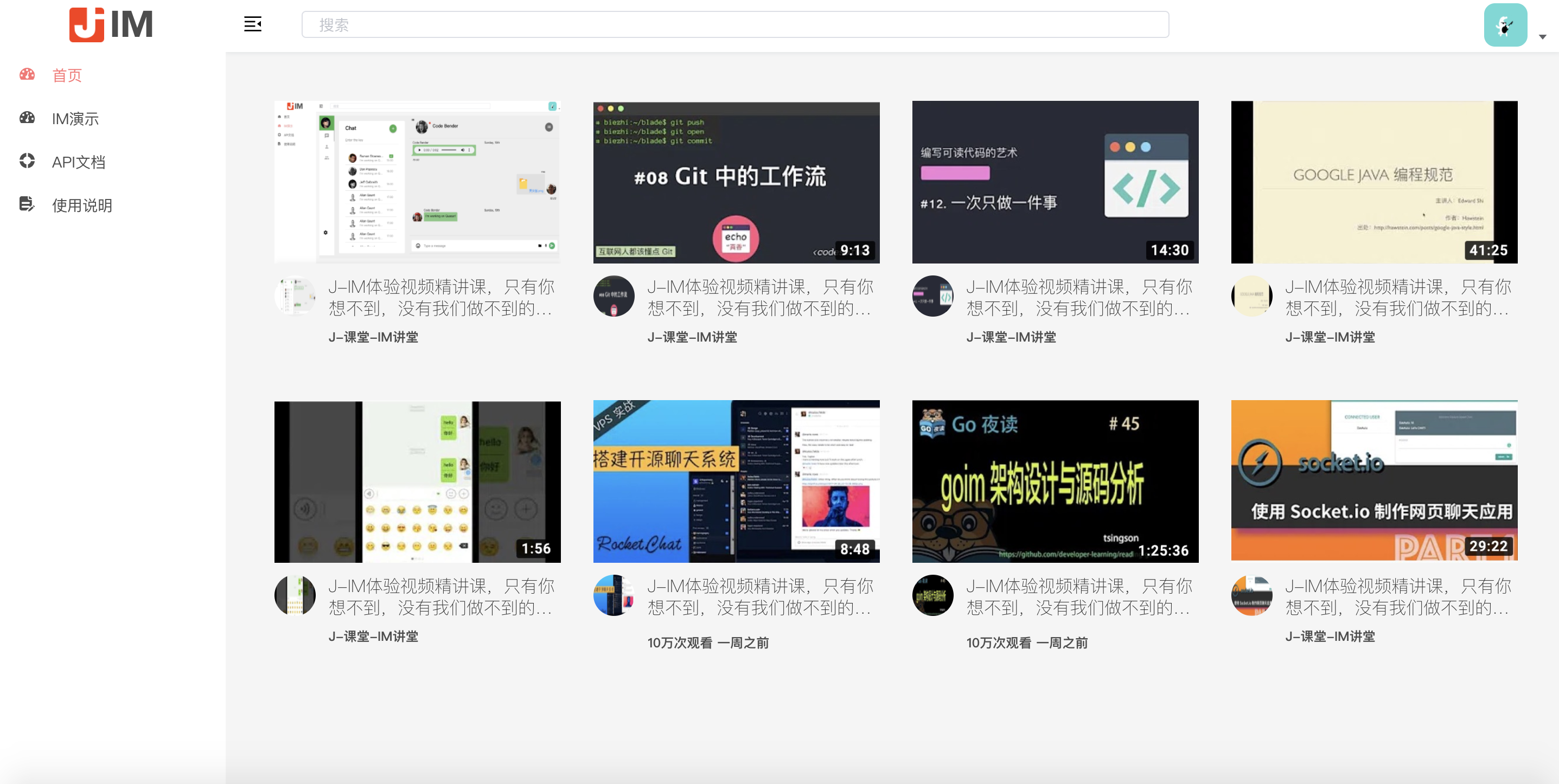Open the 首页 (Home) sidebar icon
1559x784 pixels.
pyautogui.click(x=26, y=76)
